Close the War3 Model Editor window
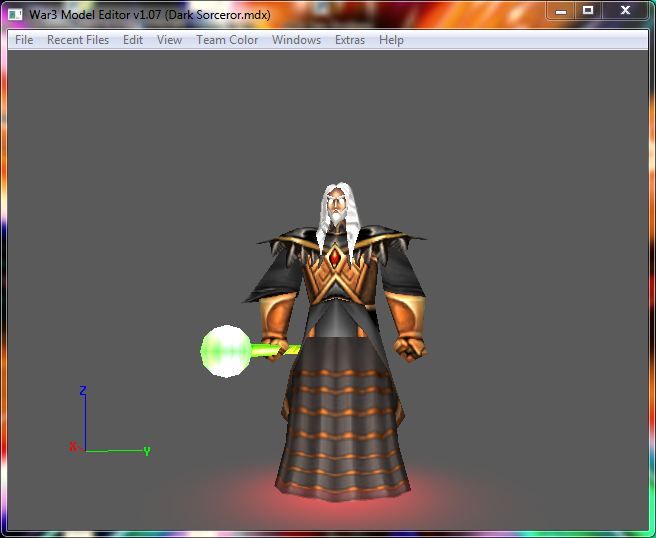656x538 pixels. click(625, 10)
